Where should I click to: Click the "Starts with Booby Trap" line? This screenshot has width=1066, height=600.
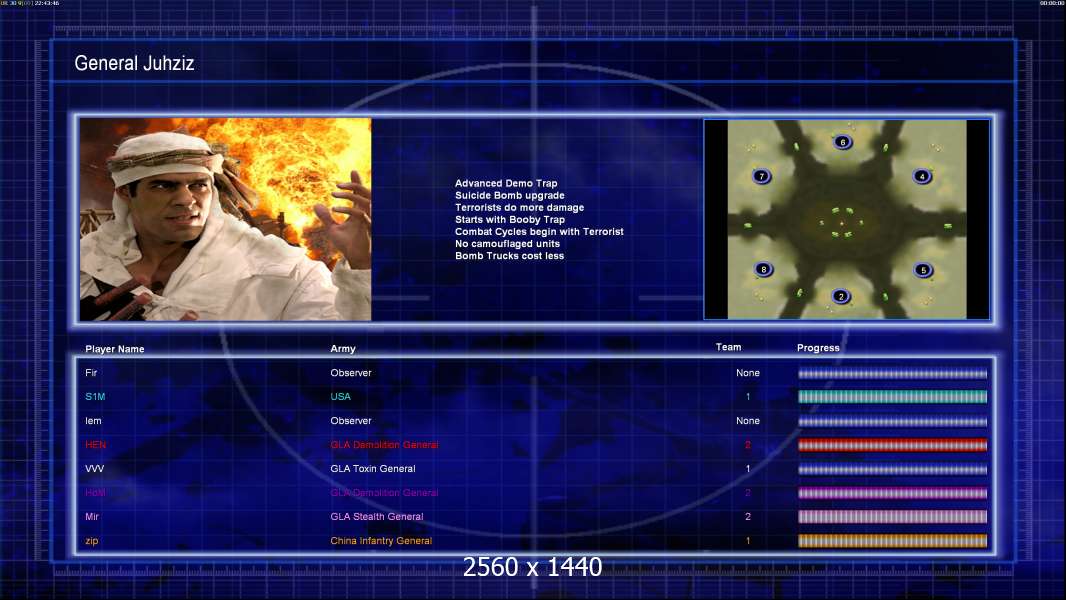coord(510,219)
